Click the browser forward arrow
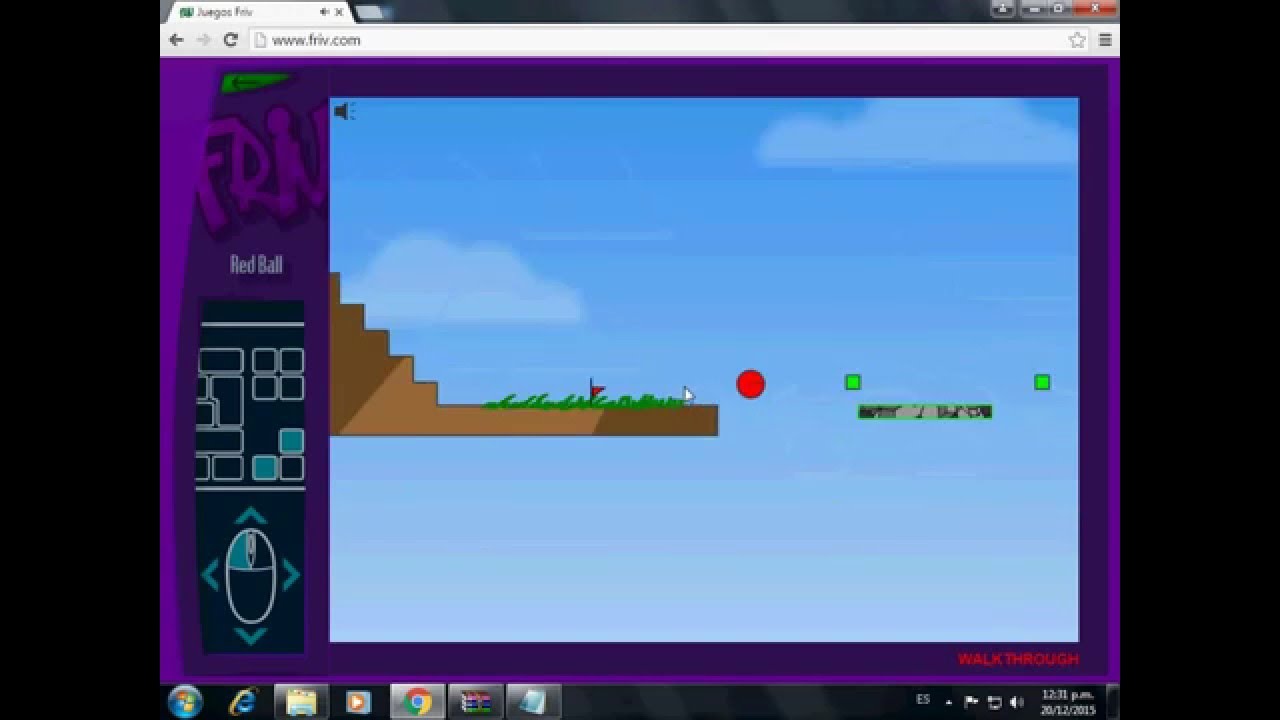Image resolution: width=1280 pixels, height=720 pixels. coord(204,40)
